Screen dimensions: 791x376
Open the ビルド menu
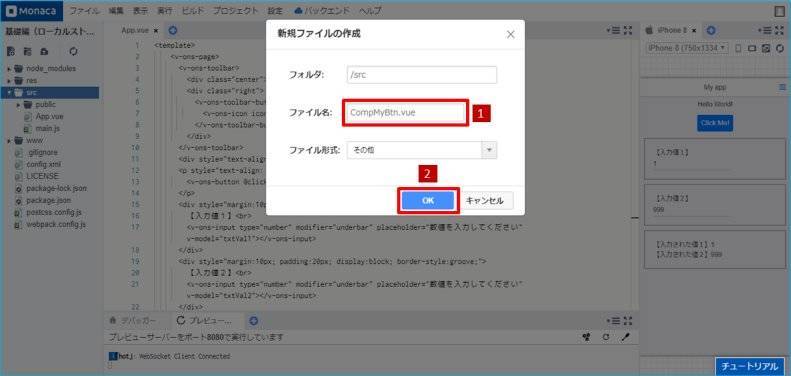click(x=193, y=11)
